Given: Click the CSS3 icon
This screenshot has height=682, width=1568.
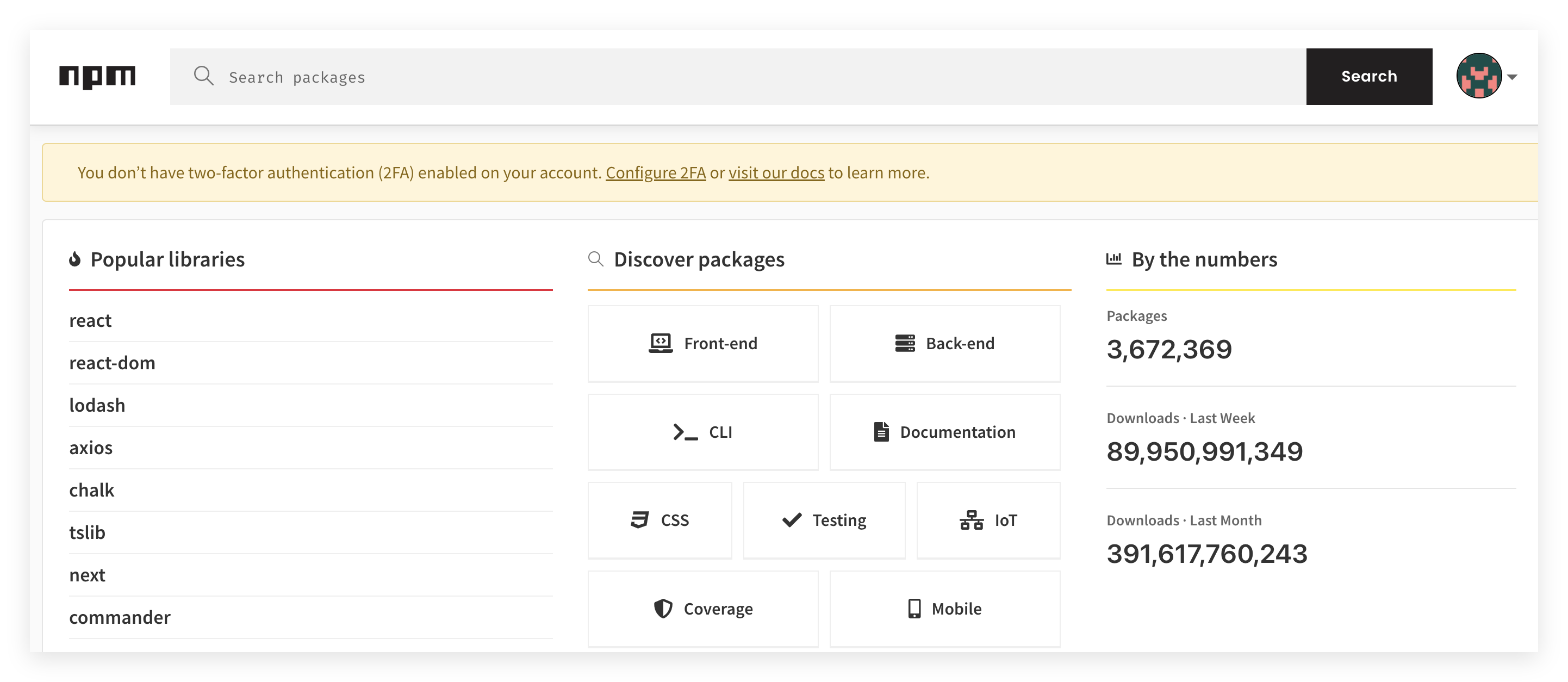Looking at the screenshot, I should pos(639,520).
